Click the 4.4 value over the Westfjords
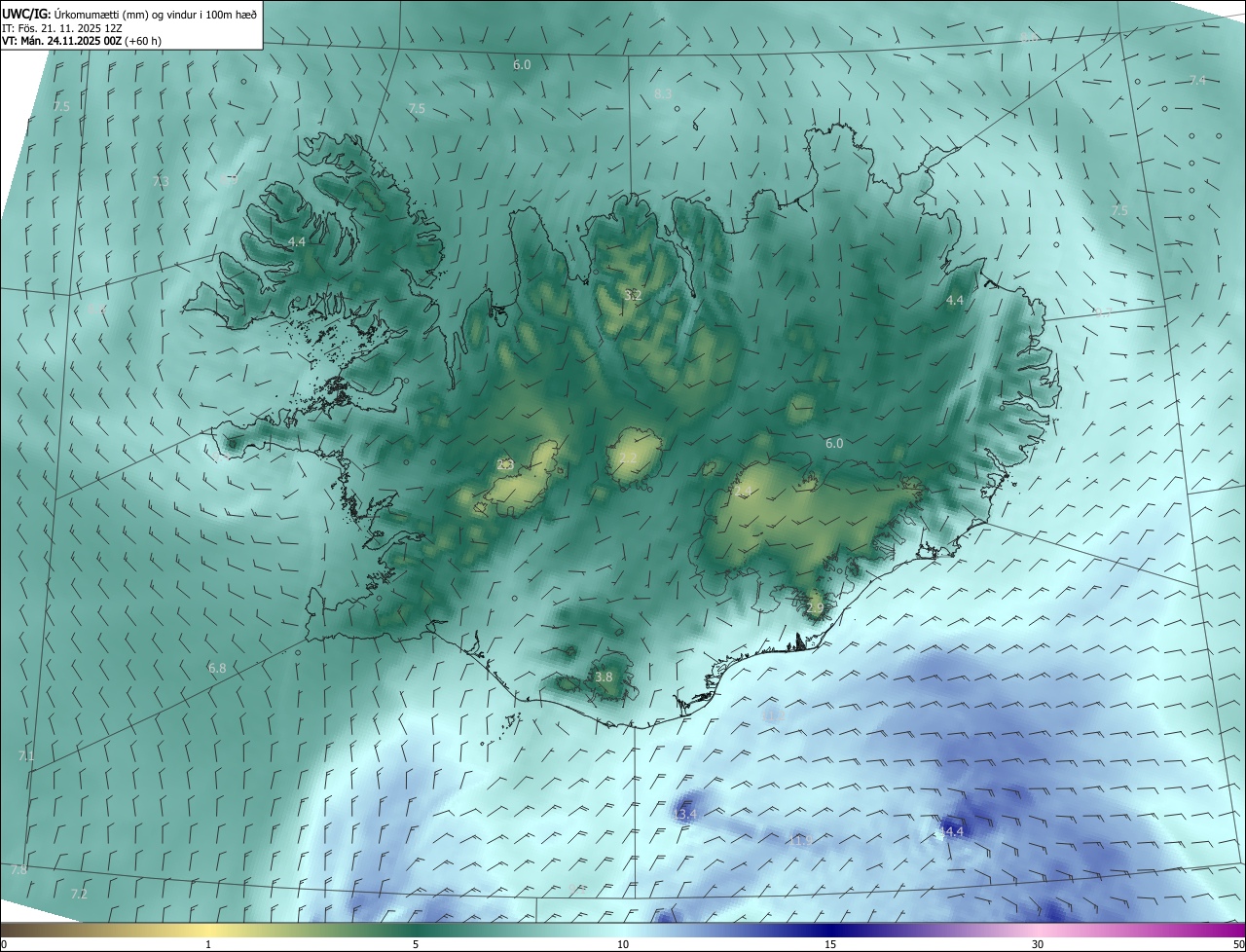Screen dimensions: 1246x952 point(298,241)
